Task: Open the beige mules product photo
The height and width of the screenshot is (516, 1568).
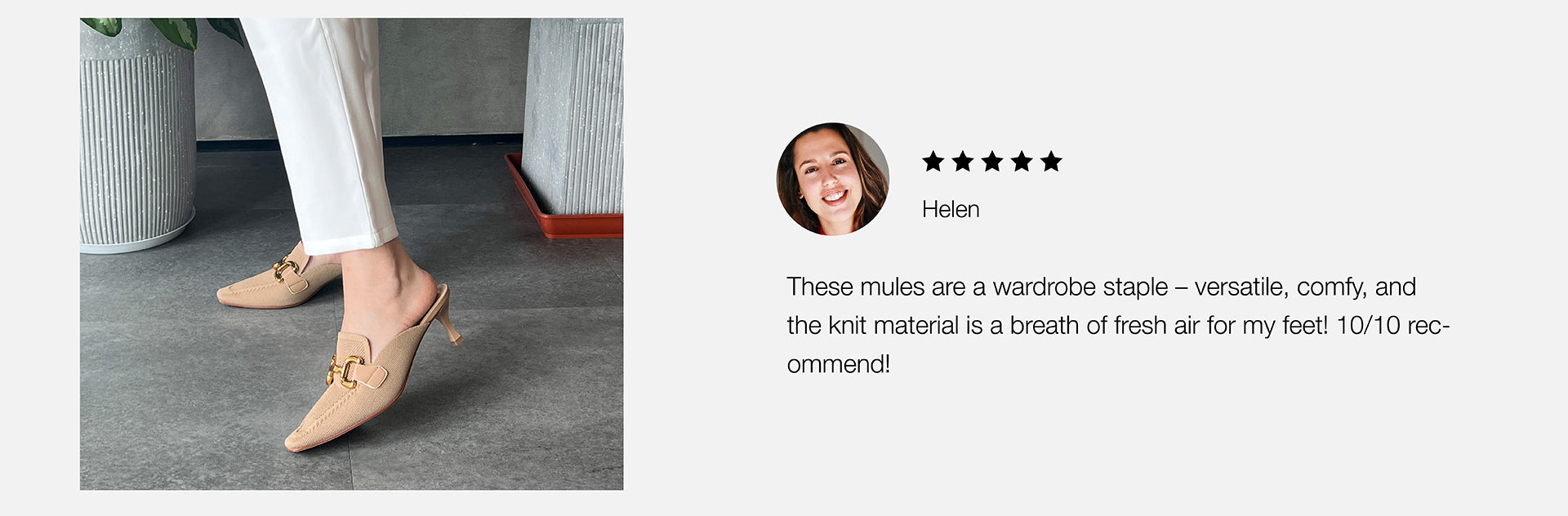Action: (x=351, y=254)
